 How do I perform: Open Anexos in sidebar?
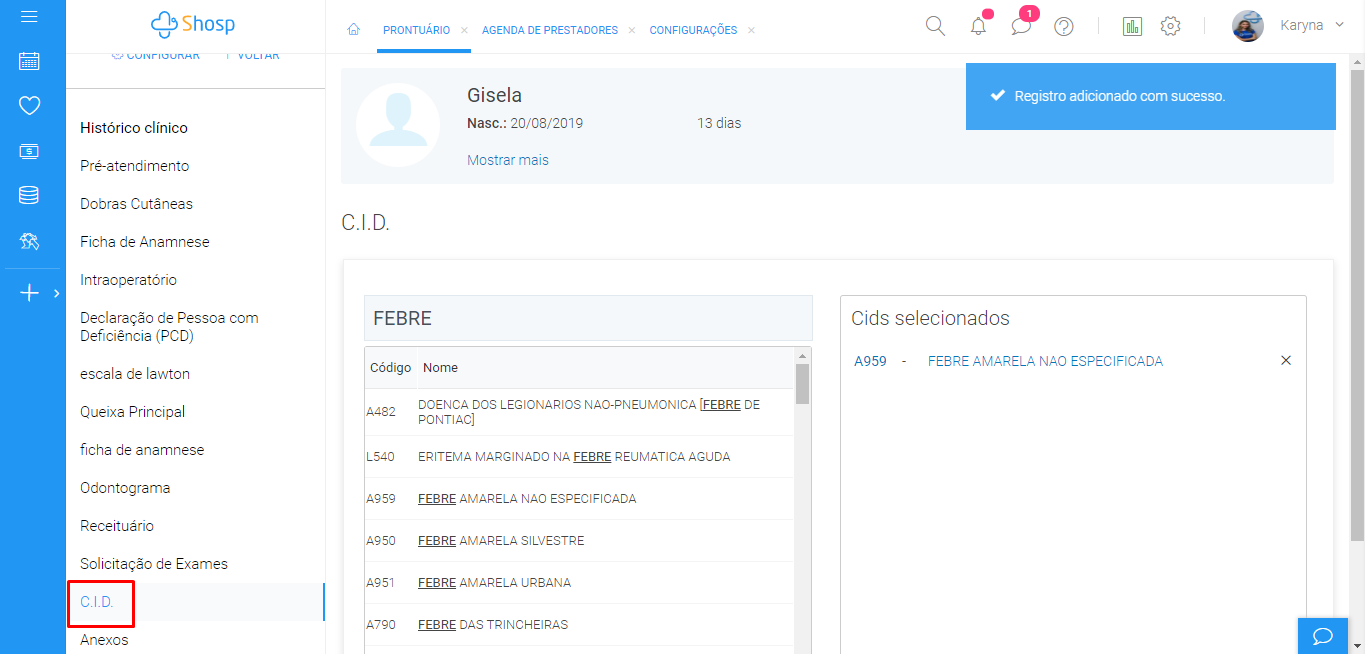pos(104,640)
